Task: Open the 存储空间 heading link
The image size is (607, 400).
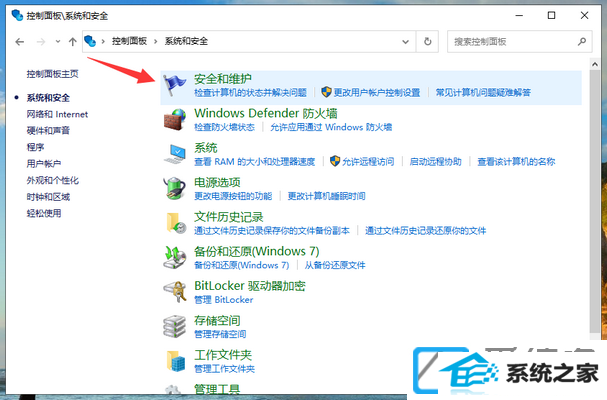Action: 217,321
